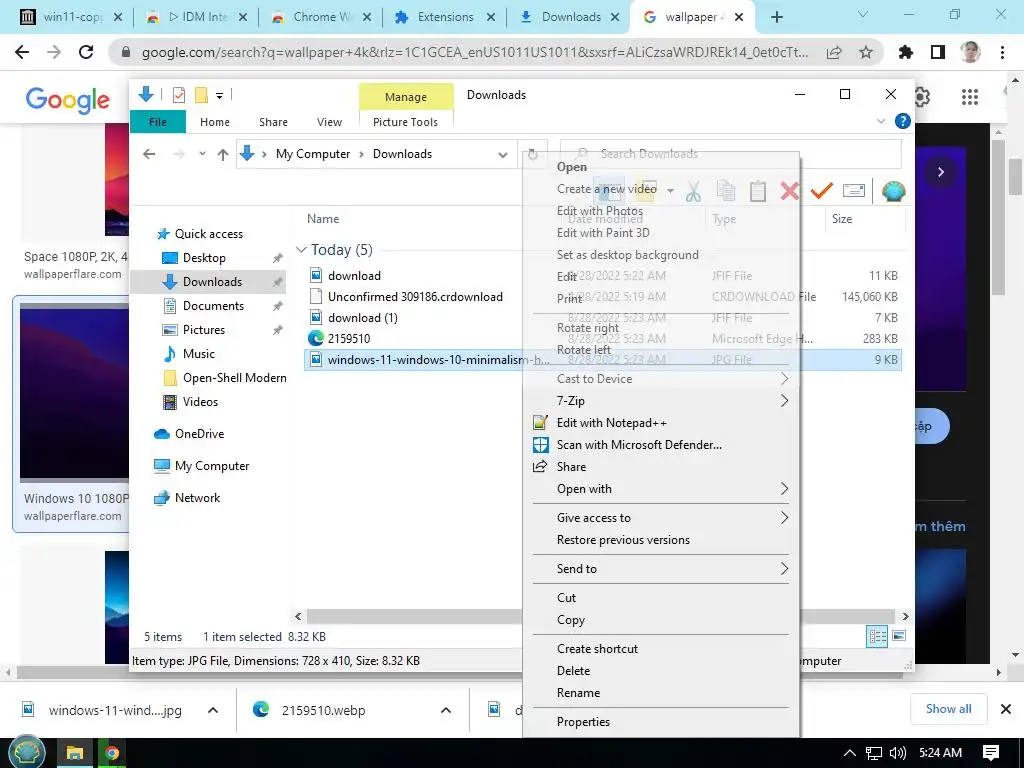Show hidden system tray icons
The width and height of the screenshot is (1024, 768).
click(849, 753)
